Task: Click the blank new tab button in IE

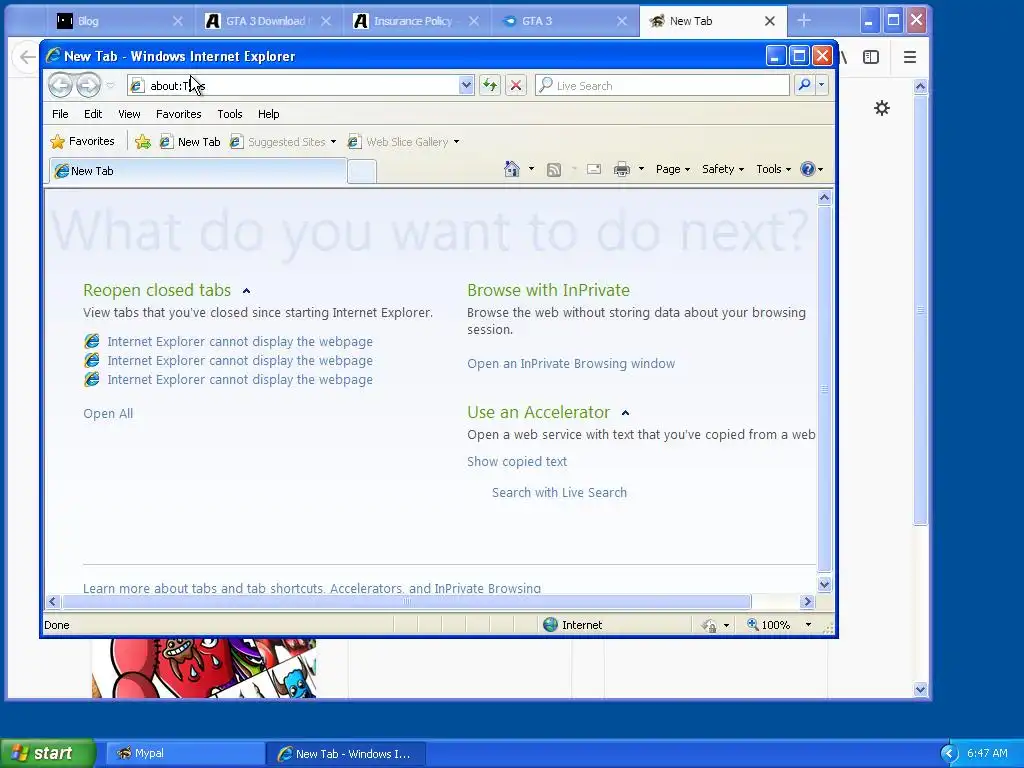Action: 362,171
